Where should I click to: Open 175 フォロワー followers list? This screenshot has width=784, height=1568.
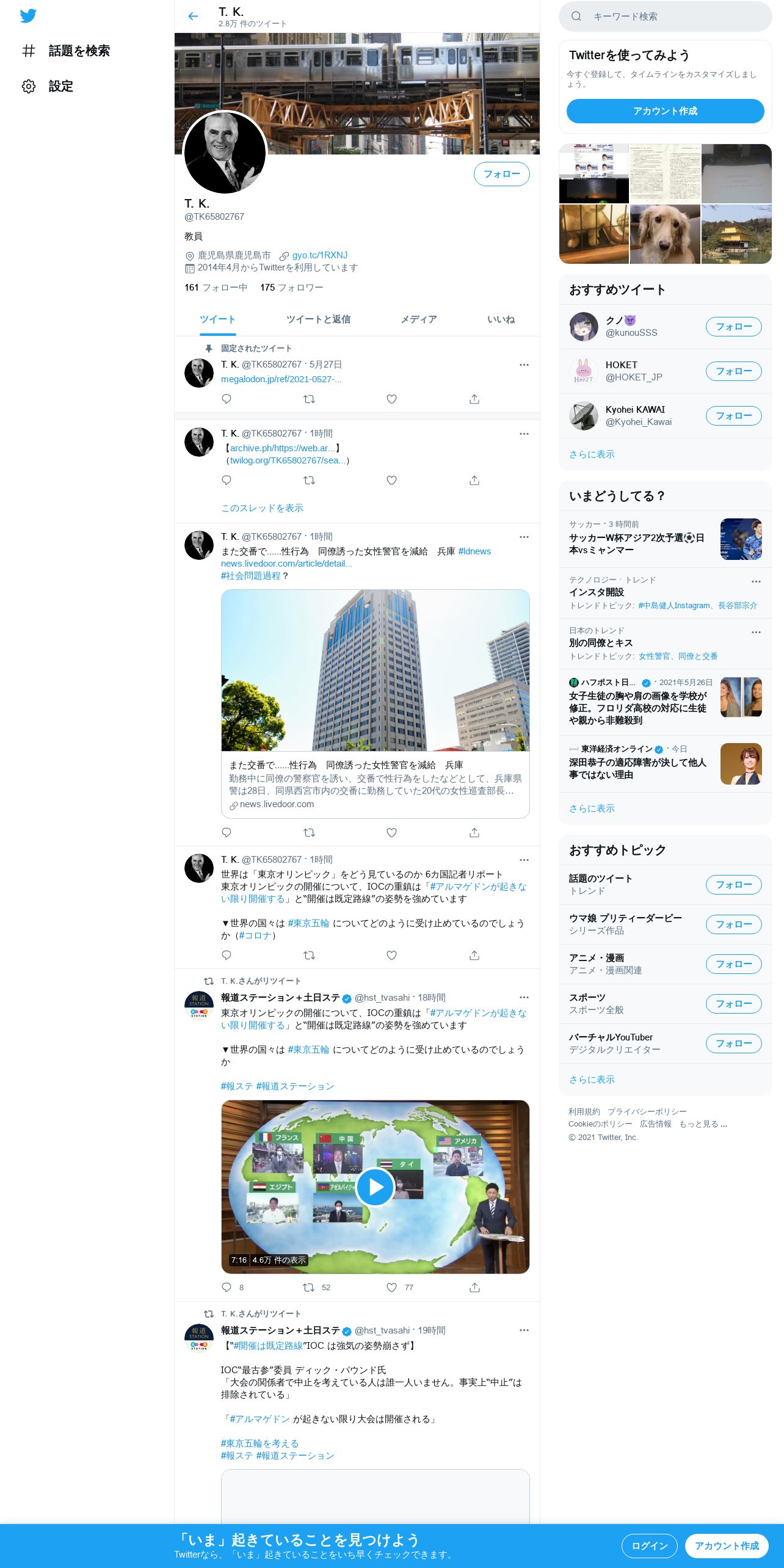pos(291,288)
